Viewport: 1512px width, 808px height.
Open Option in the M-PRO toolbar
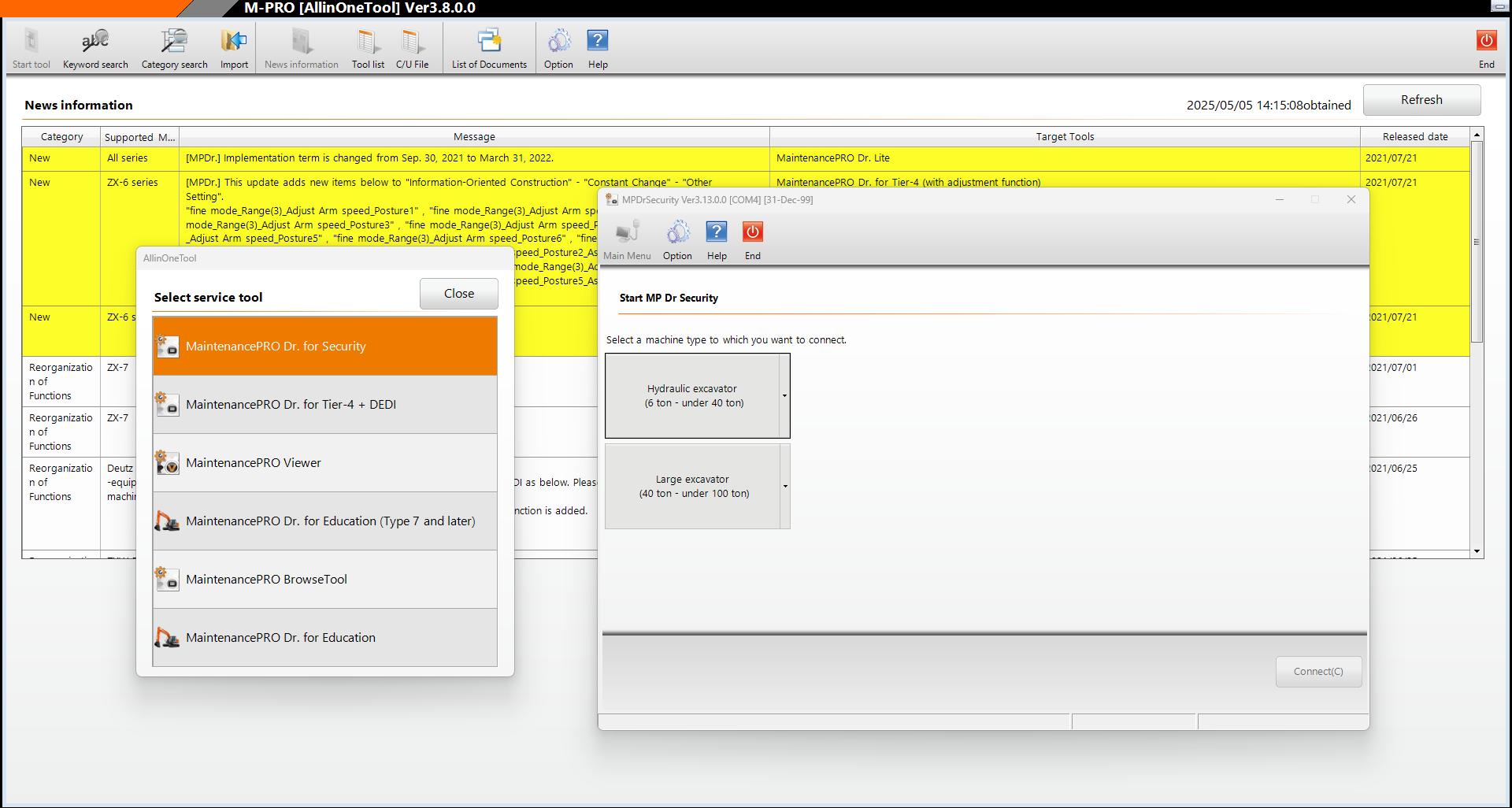click(558, 49)
